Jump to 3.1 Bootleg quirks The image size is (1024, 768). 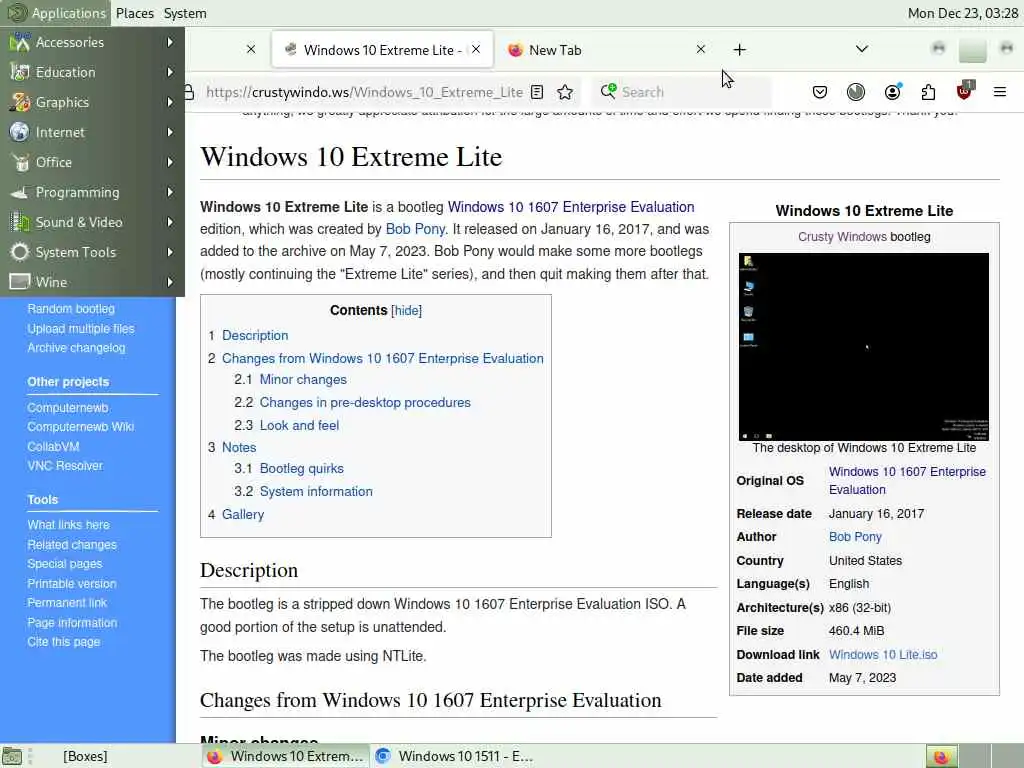[x=302, y=468]
